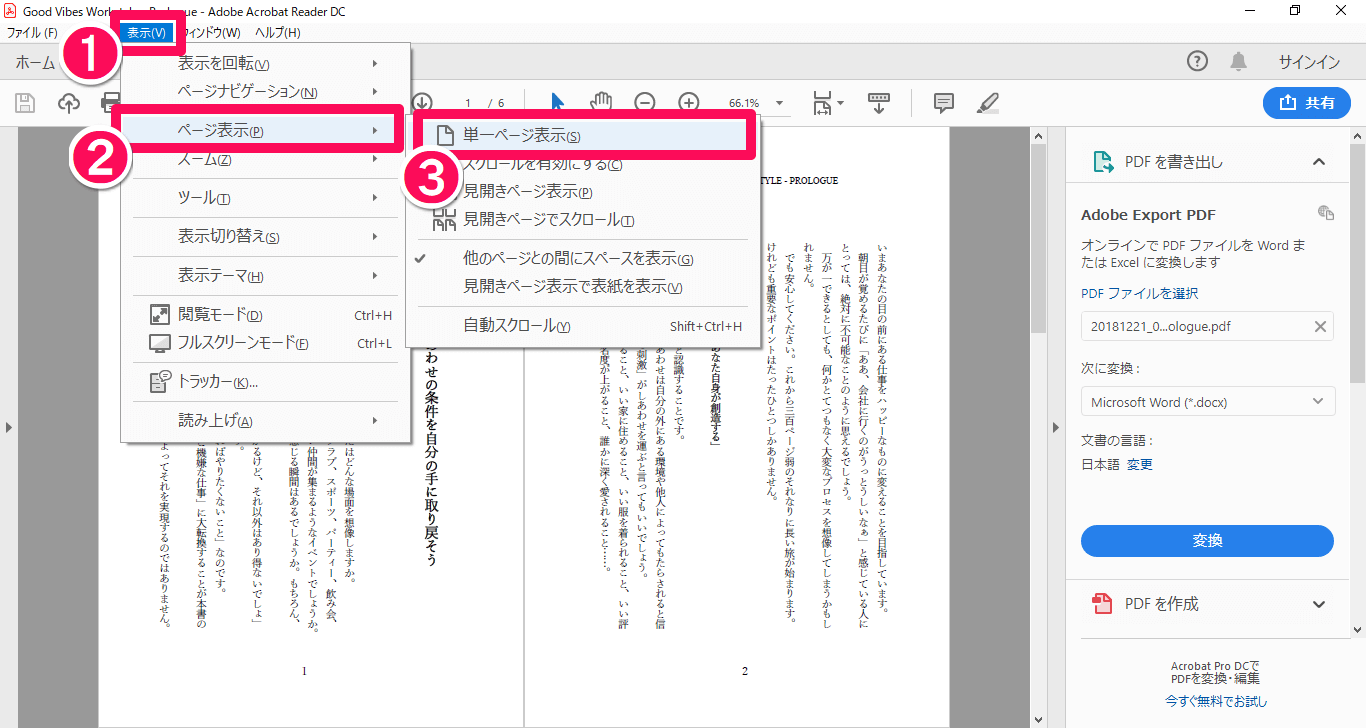The height and width of the screenshot is (728, 1366).
Task: Click 変更 language change link
Action: coord(1140,464)
